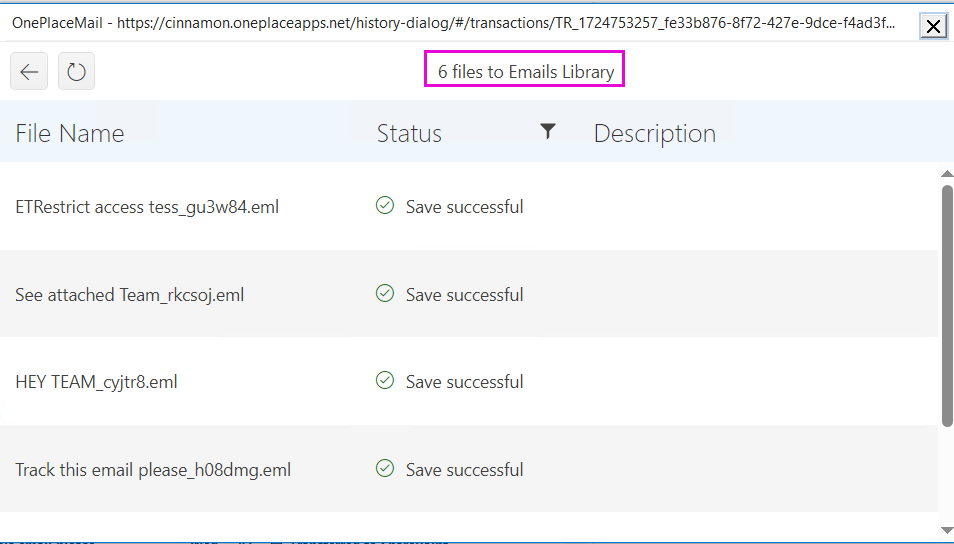
Task: Click the '6 files to Emails Library' title
Action: (x=525, y=72)
